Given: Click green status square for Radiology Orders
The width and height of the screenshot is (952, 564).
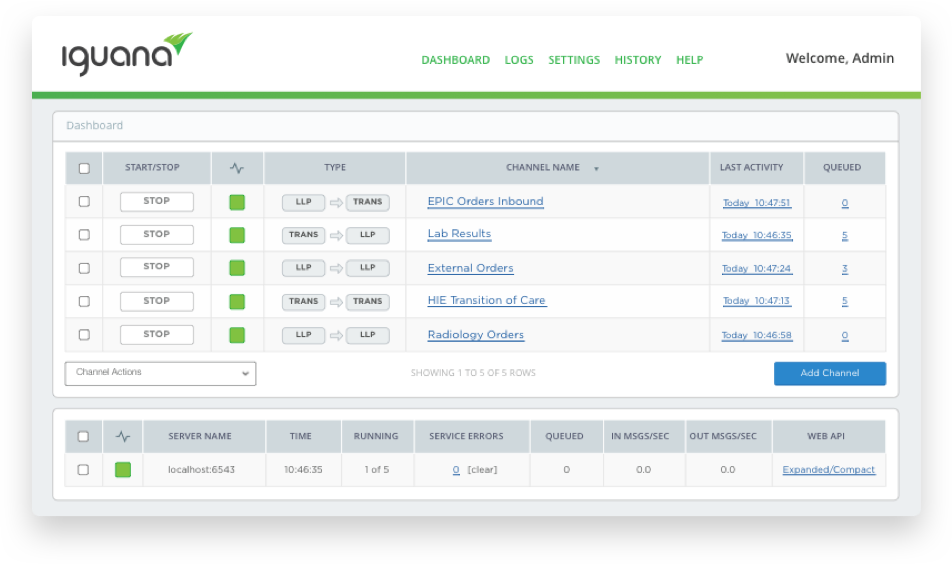Looking at the screenshot, I should coord(237,335).
